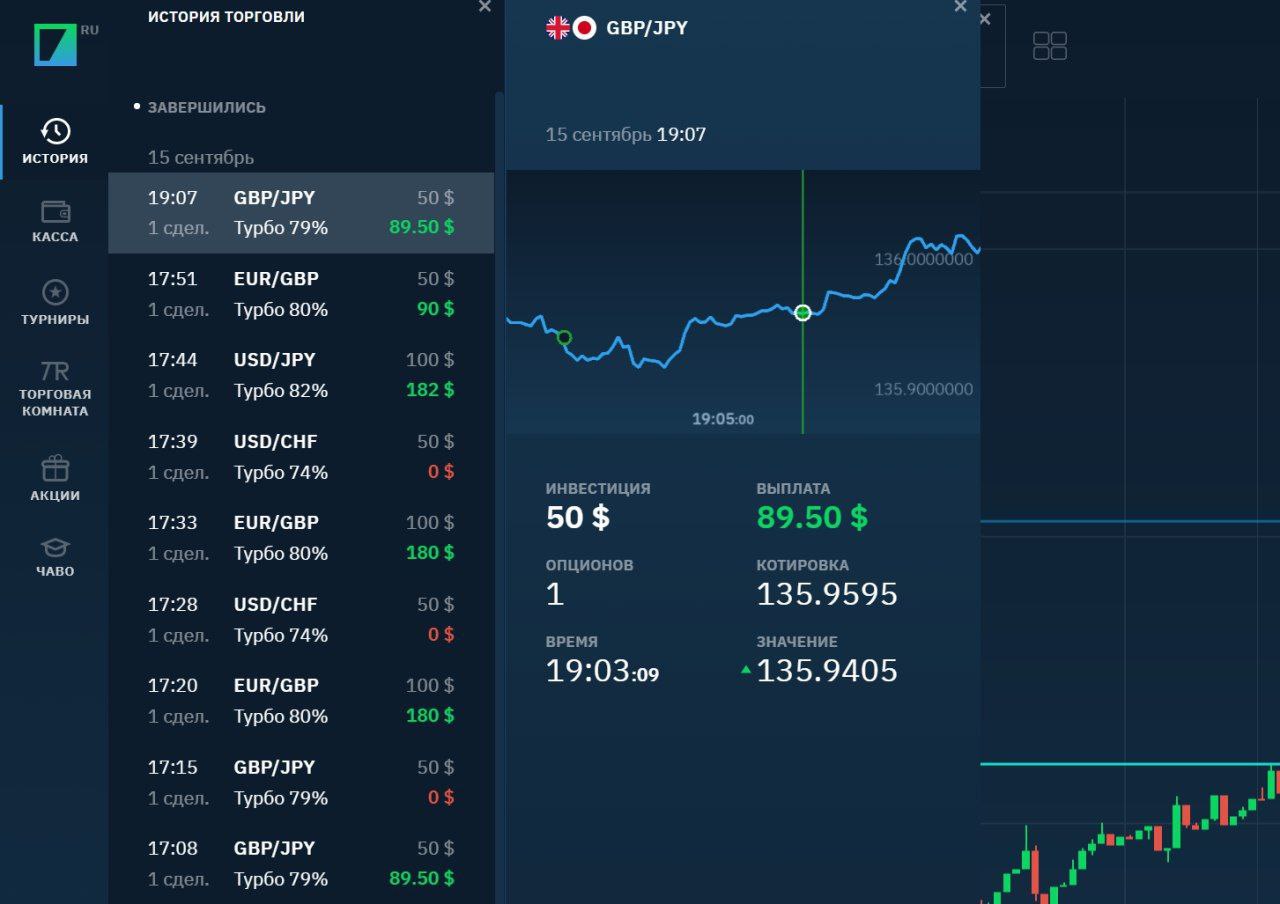Click the 90 $ payout of EUR/GBP trade
This screenshot has width=1280, height=904.
[x=436, y=309]
